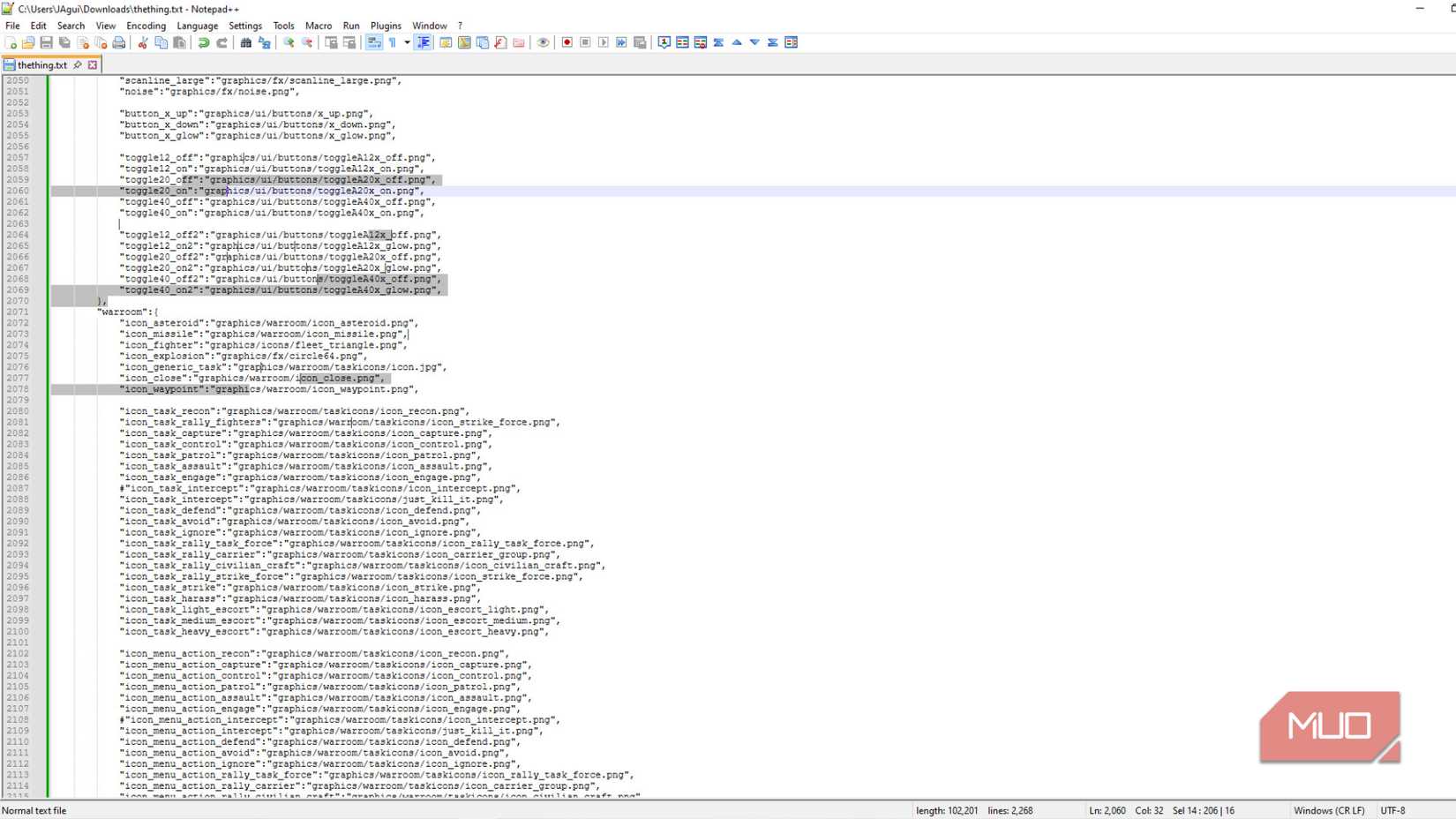
Task: Open the View menu
Action: point(105,26)
